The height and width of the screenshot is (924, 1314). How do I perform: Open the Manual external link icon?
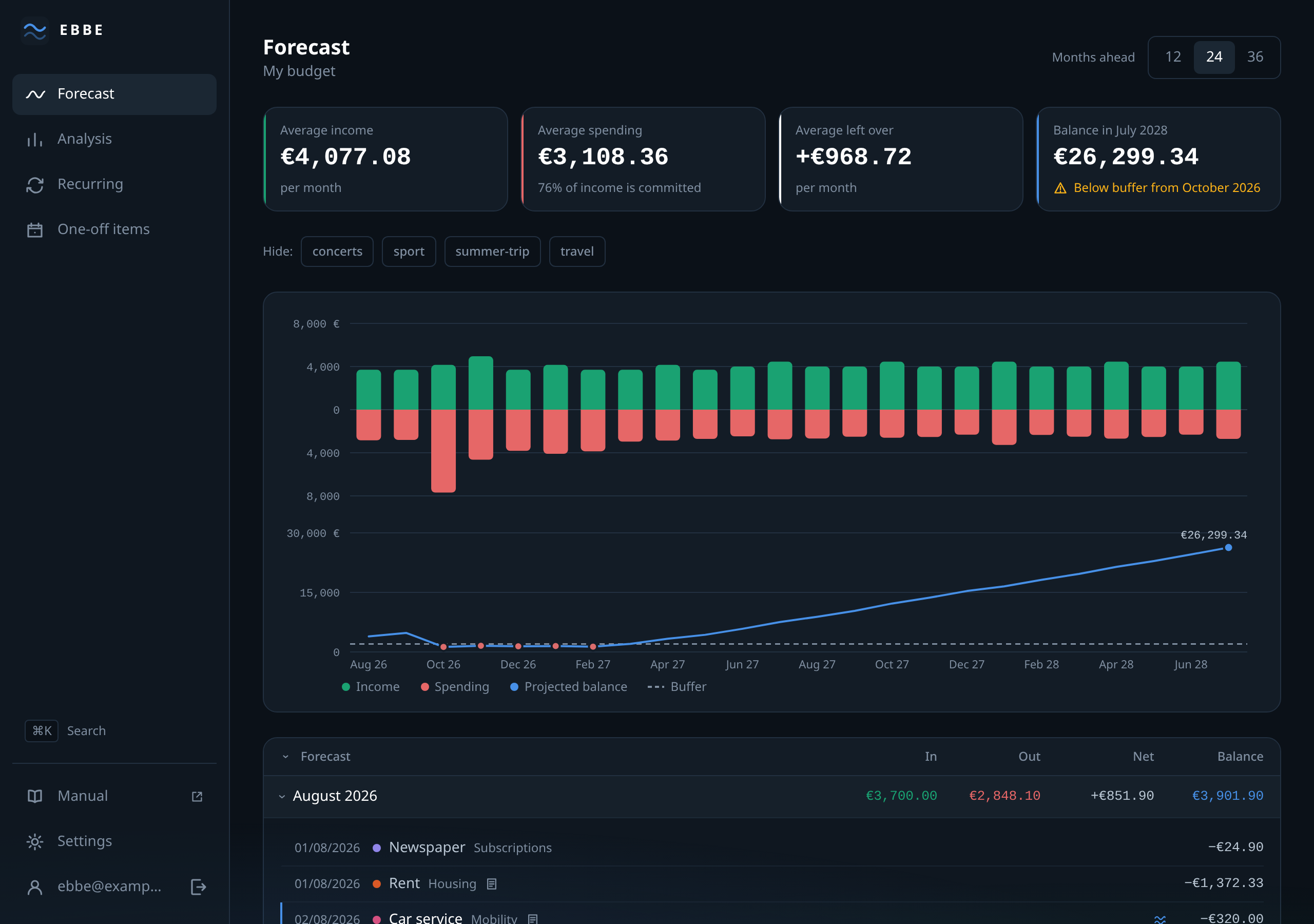point(197,796)
